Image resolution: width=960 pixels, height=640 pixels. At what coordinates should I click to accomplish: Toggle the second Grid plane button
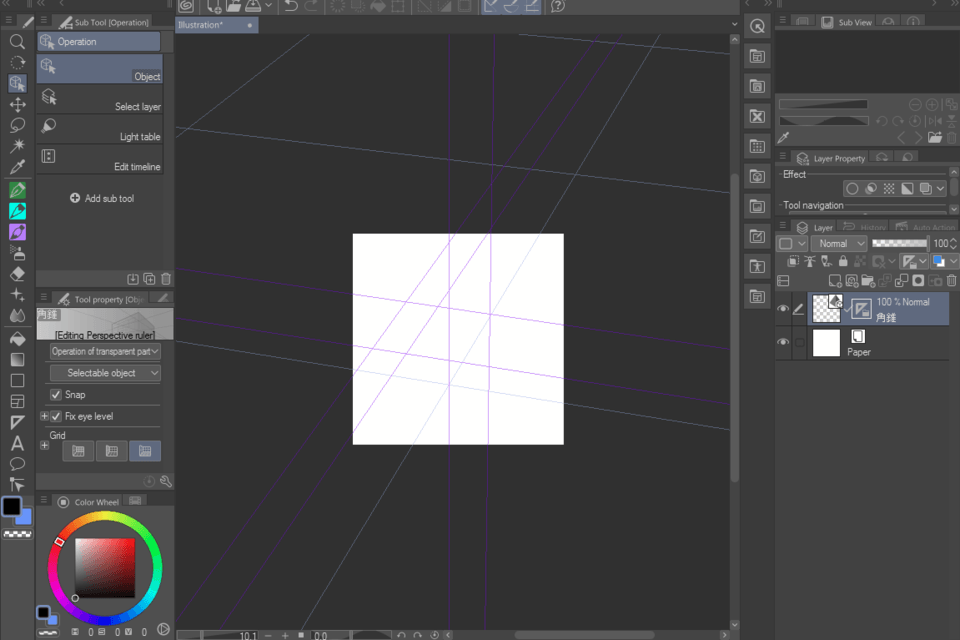coord(111,451)
